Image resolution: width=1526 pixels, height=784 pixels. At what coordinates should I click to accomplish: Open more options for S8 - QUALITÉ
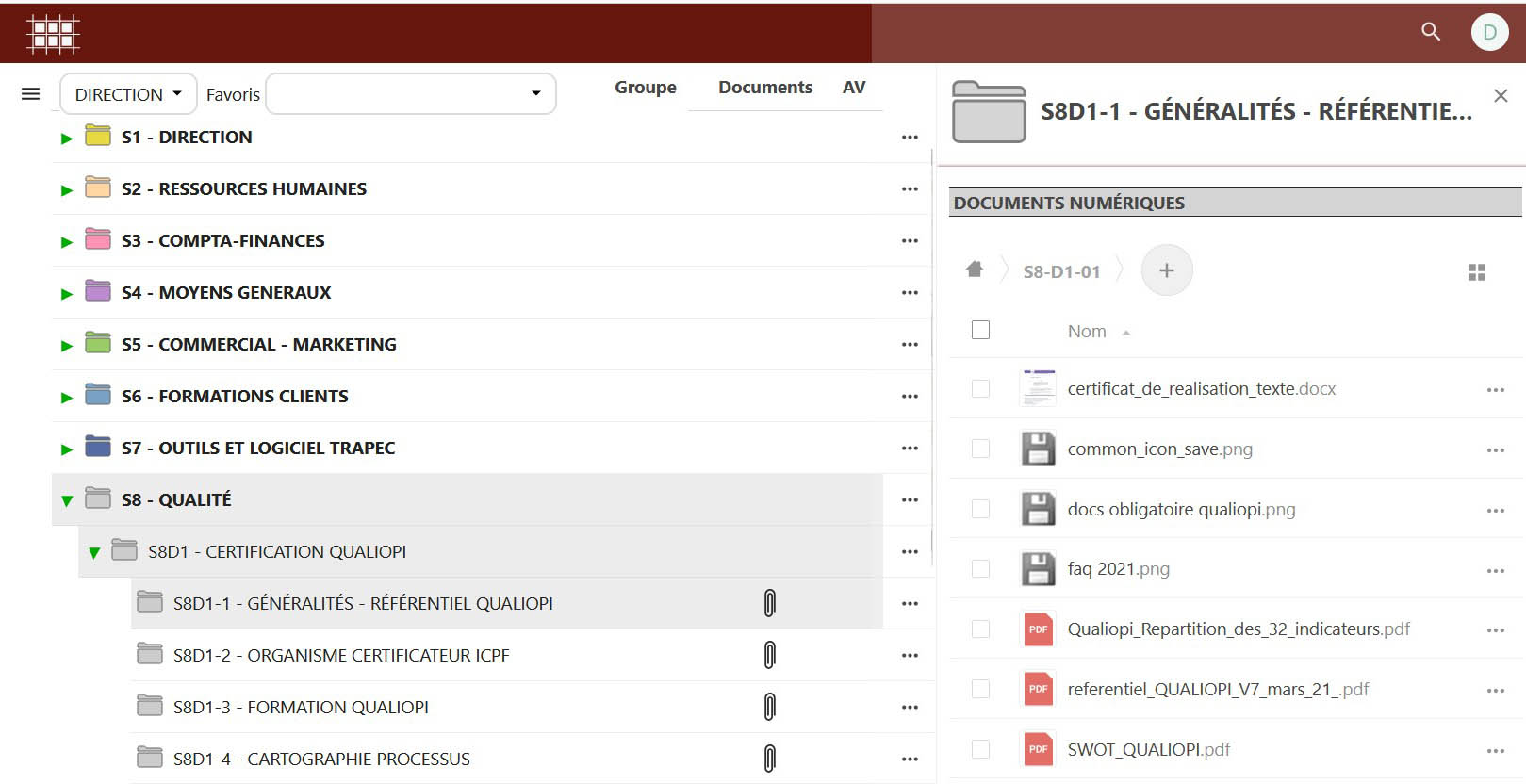910,500
